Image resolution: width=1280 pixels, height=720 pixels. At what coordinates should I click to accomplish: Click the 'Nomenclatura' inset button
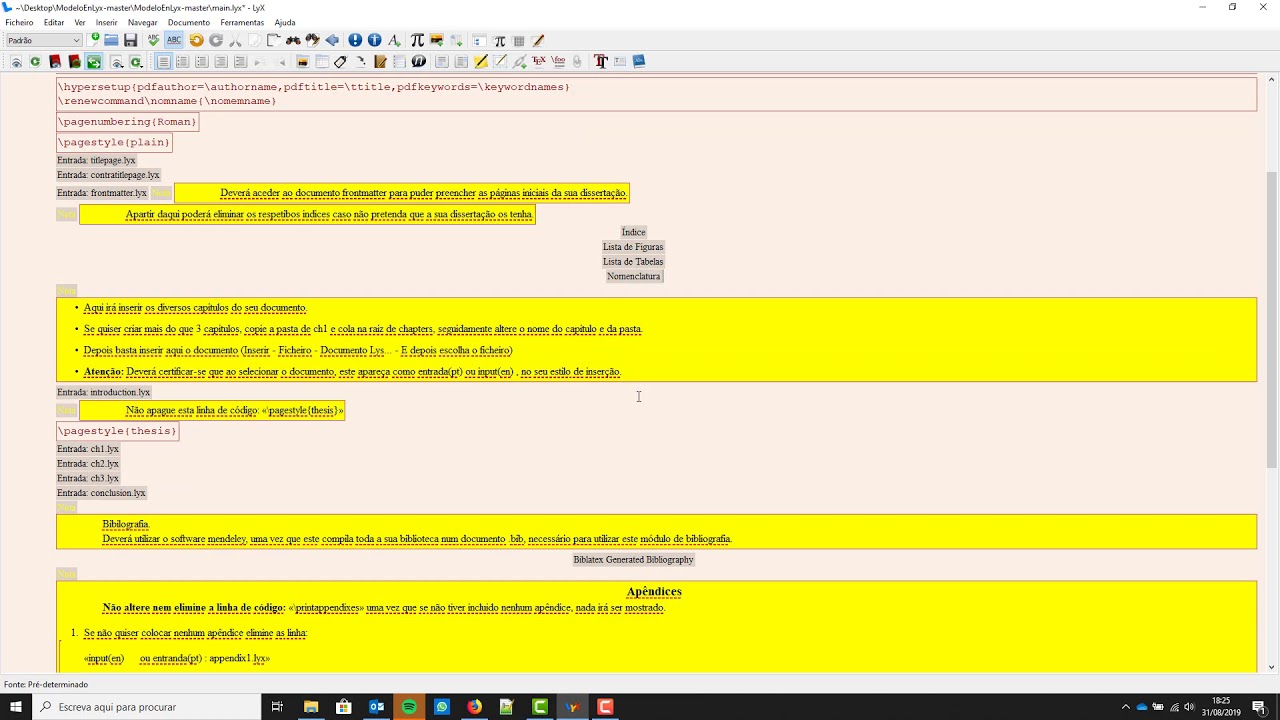[x=633, y=276]
